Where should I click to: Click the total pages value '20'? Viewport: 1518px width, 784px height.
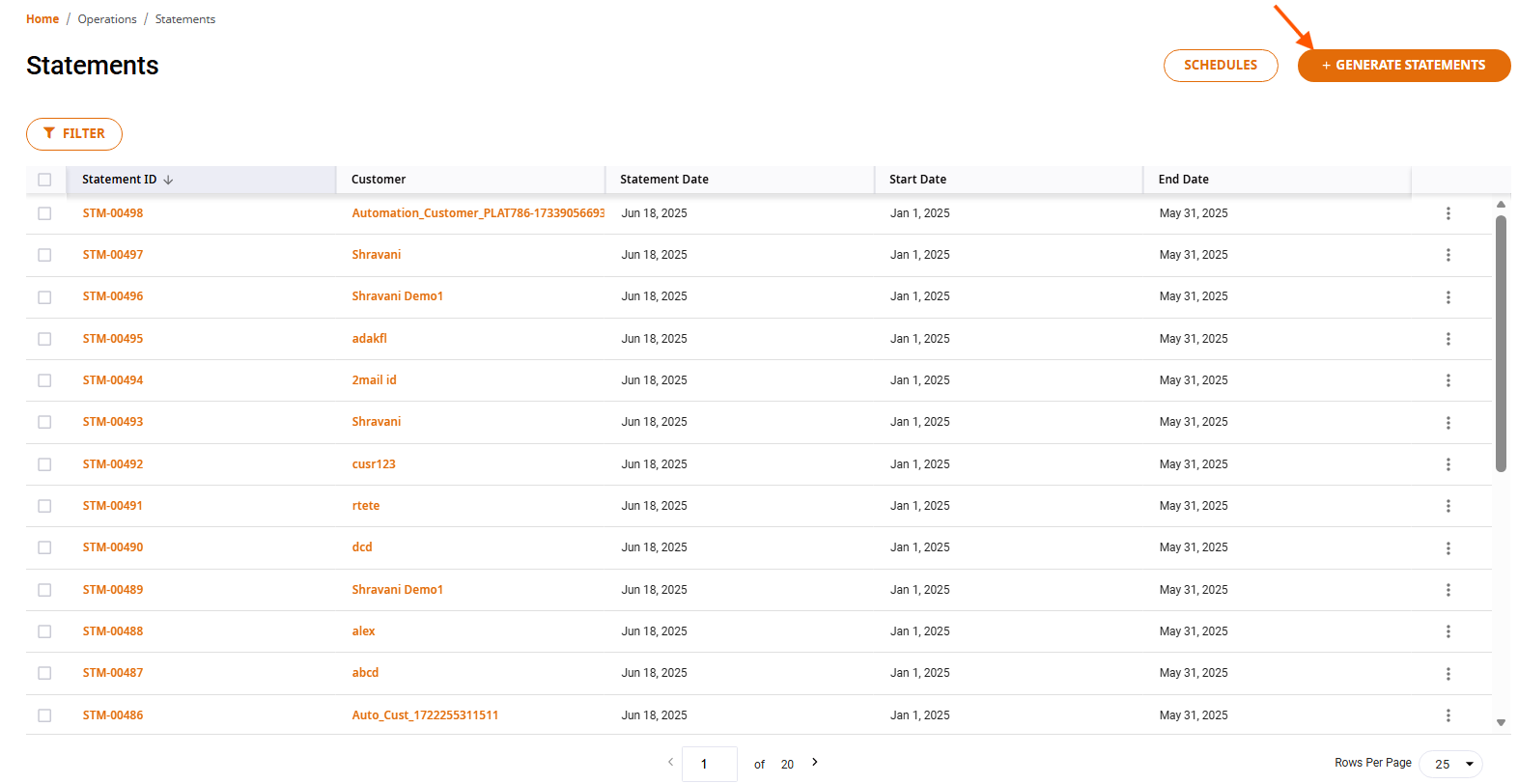pyautogui.click(x=787, y=765)
